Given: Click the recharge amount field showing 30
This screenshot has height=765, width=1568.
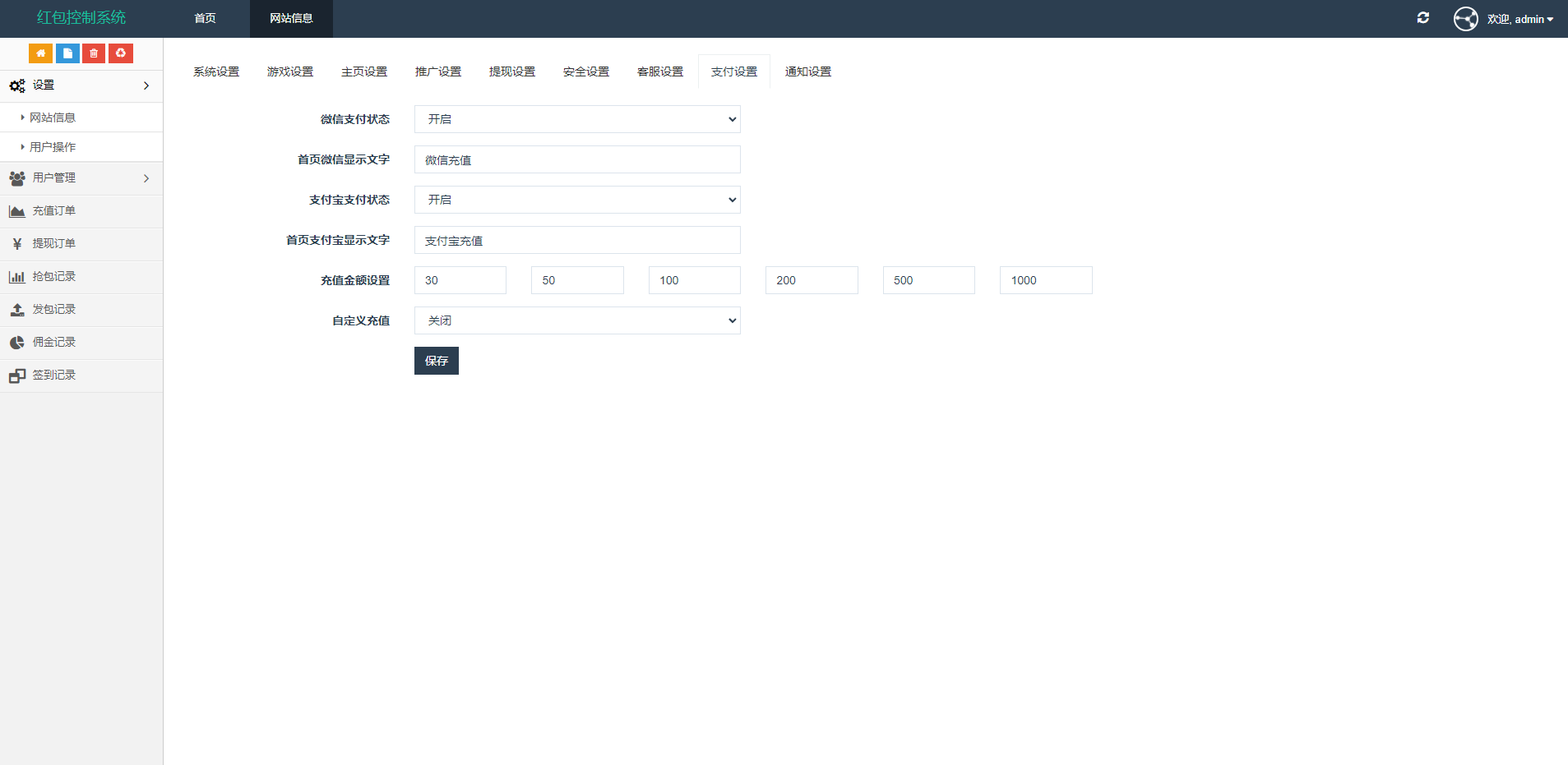Looking at the screenshot, I should [x=460, y=280].
